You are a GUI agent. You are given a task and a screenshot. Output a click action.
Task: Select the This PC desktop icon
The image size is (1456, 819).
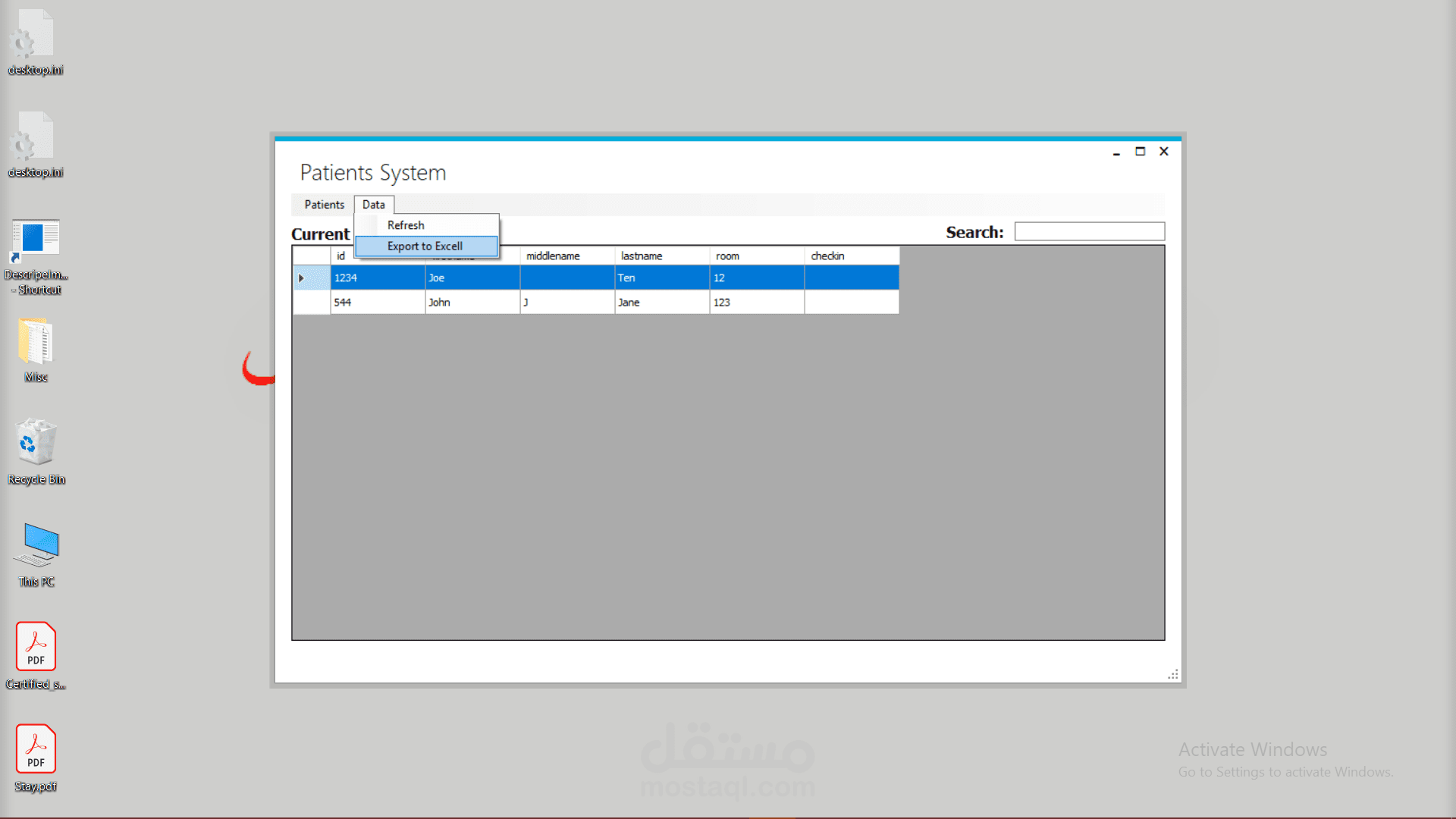coord(38,544)
